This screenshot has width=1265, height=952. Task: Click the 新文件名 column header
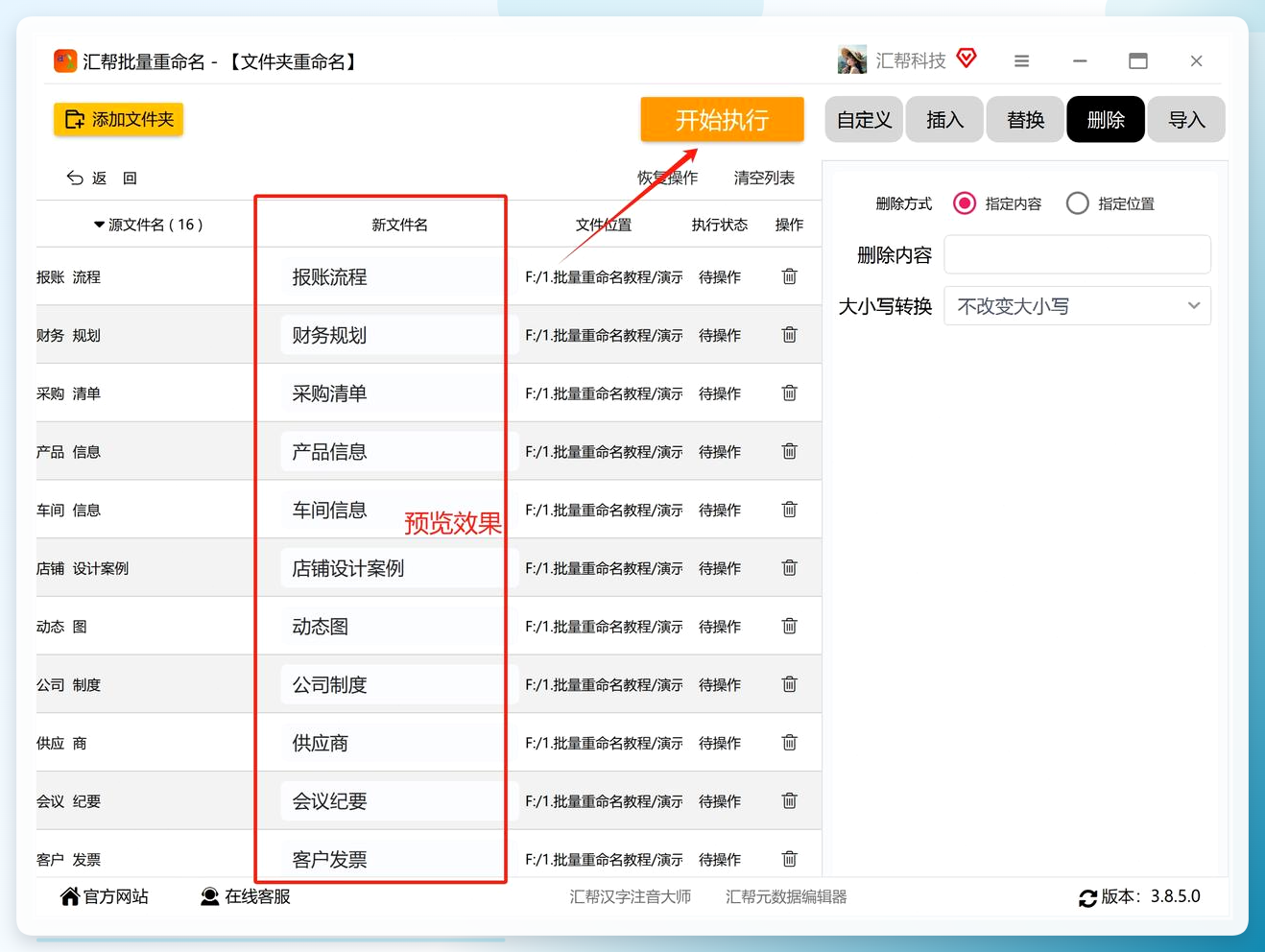[x=399, y=225]
